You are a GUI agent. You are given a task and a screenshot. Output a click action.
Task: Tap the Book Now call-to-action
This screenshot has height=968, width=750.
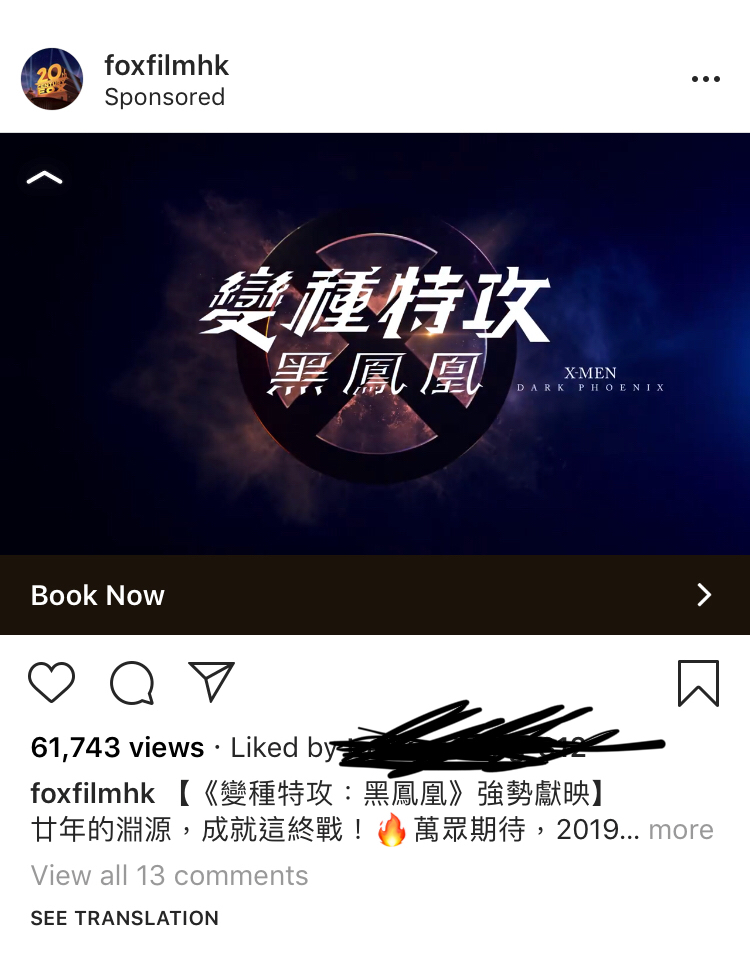[x=375, y=595]
